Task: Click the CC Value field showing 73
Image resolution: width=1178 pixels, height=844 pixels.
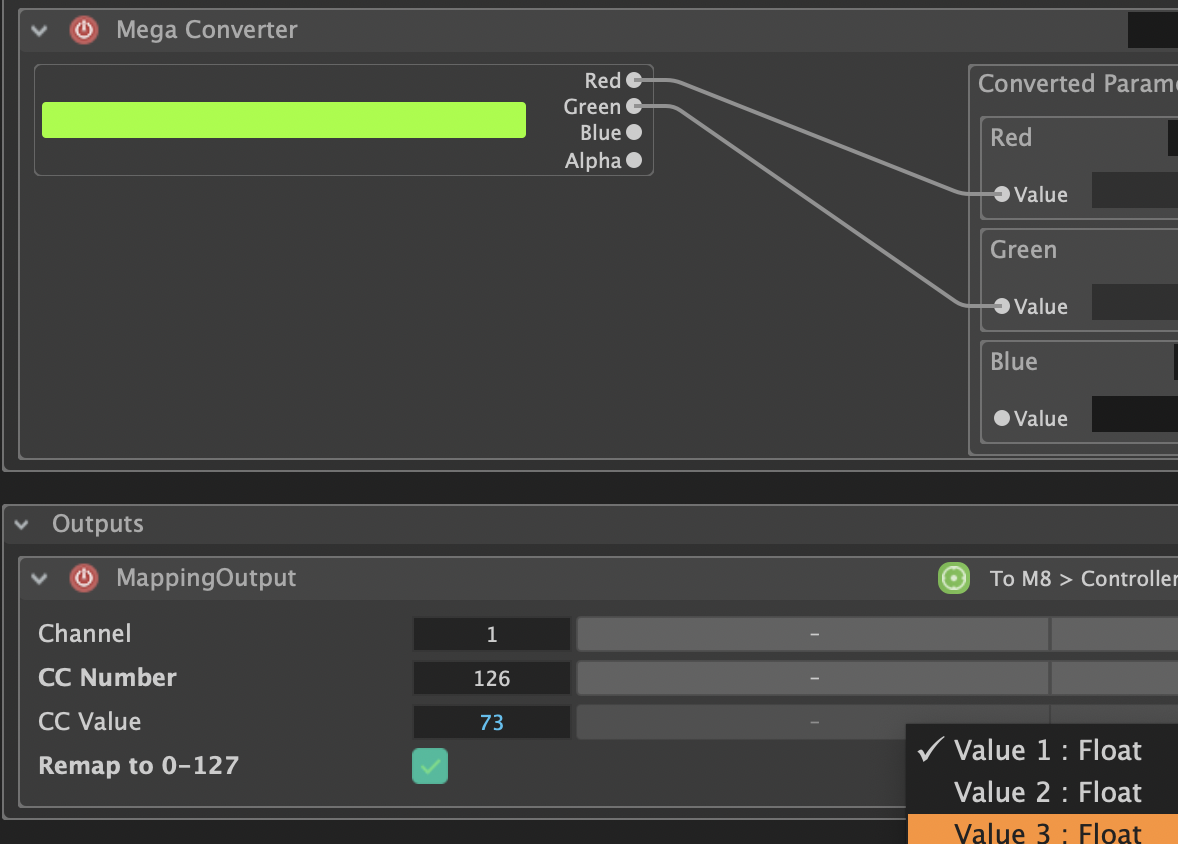Action: pyautogui.click(x=491, y=722)
